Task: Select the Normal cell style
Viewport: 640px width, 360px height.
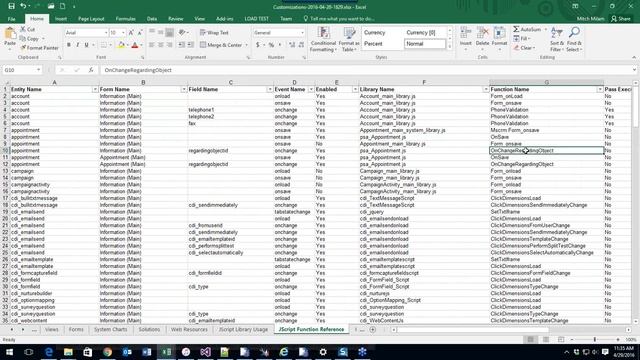Action: coord(424,44)
